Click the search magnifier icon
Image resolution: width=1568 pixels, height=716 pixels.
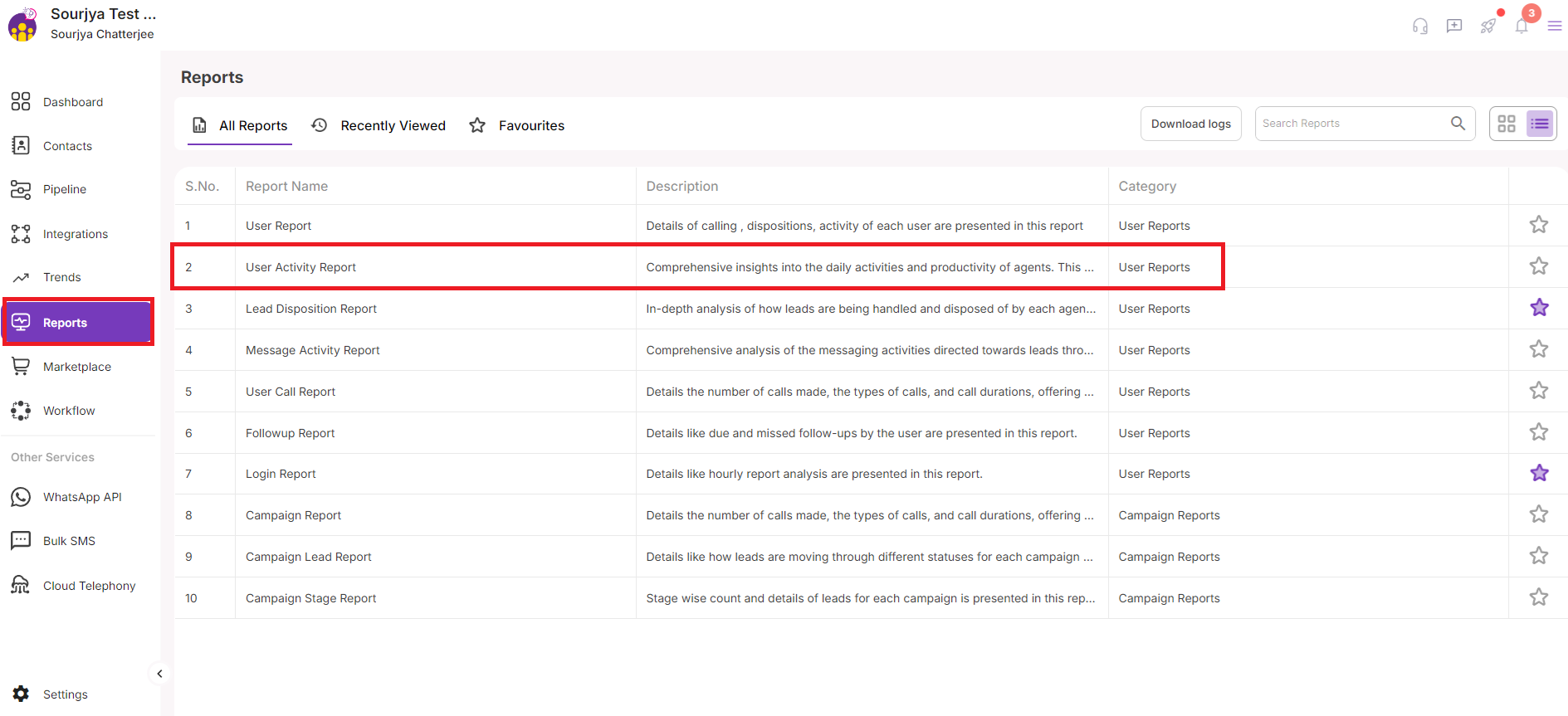click(1458, 124)
